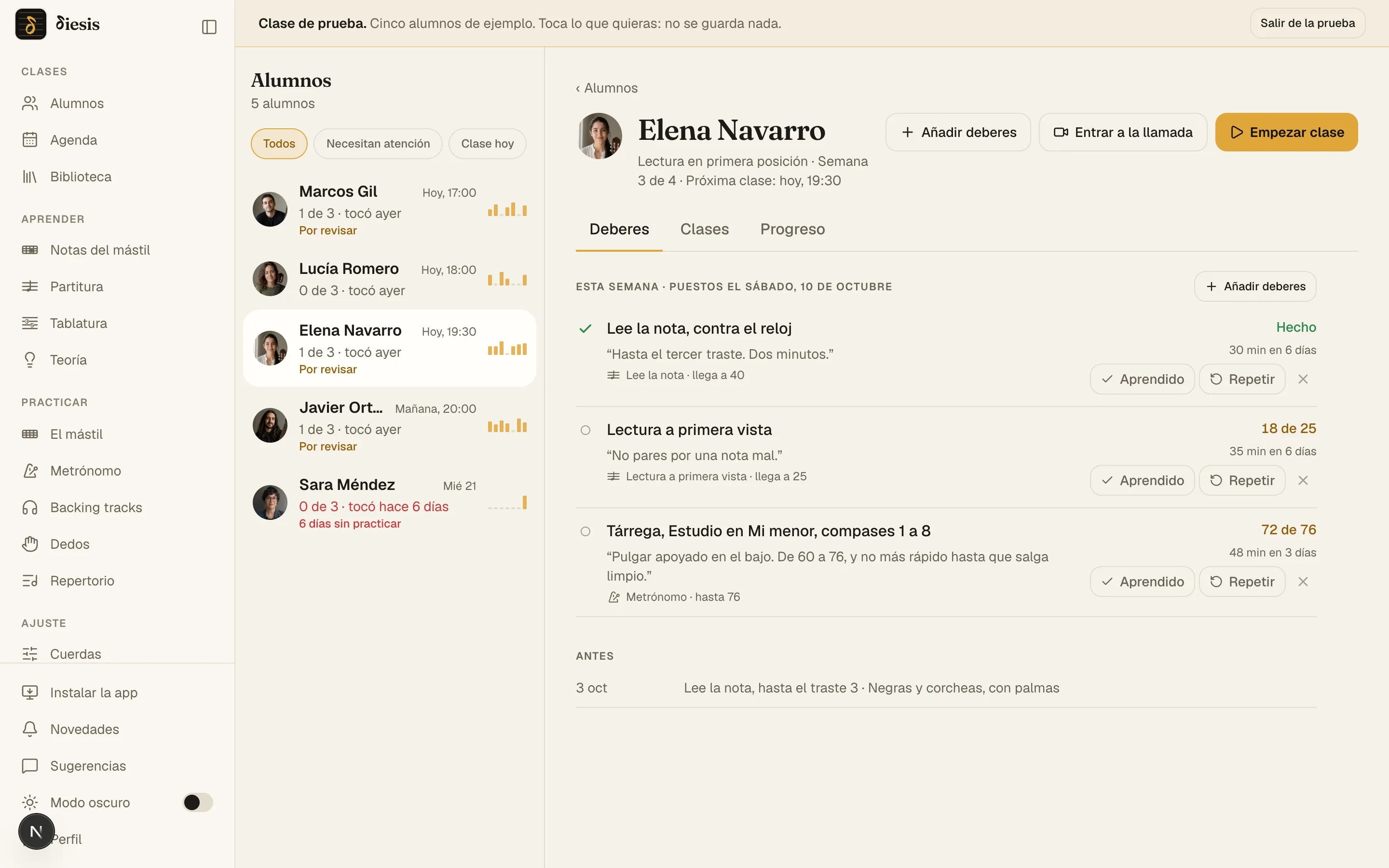
Task: Open the 3 oct previous homework row
Action: 946,688
